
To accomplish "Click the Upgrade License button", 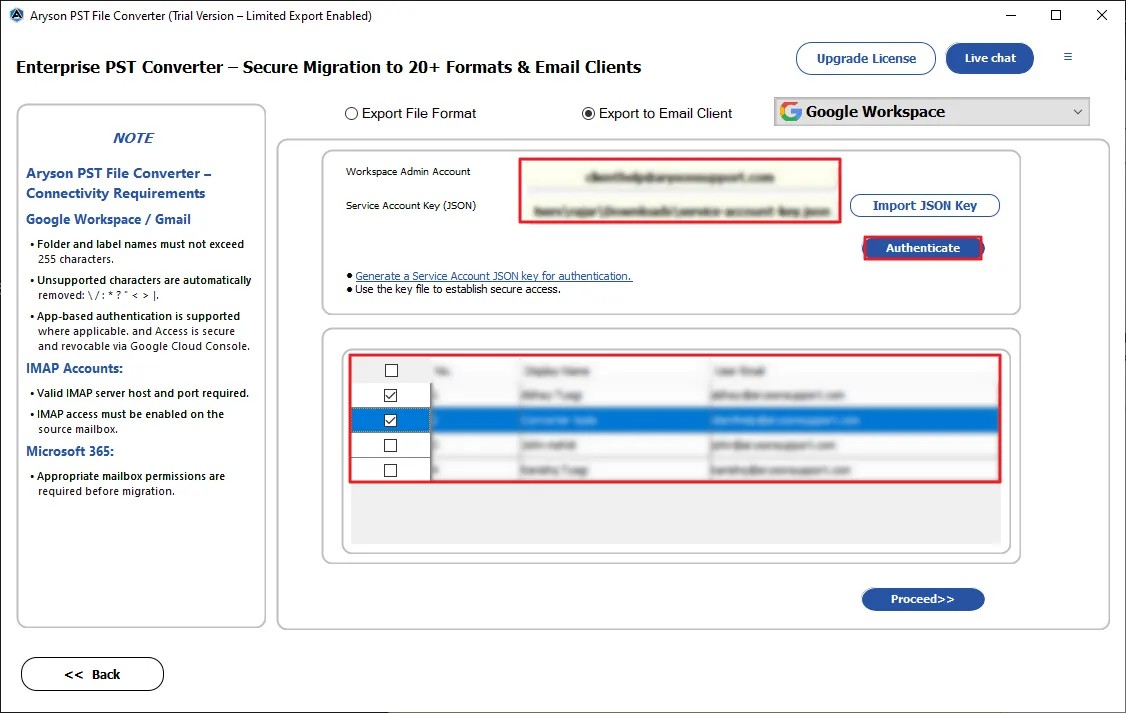I will point(866,58).
